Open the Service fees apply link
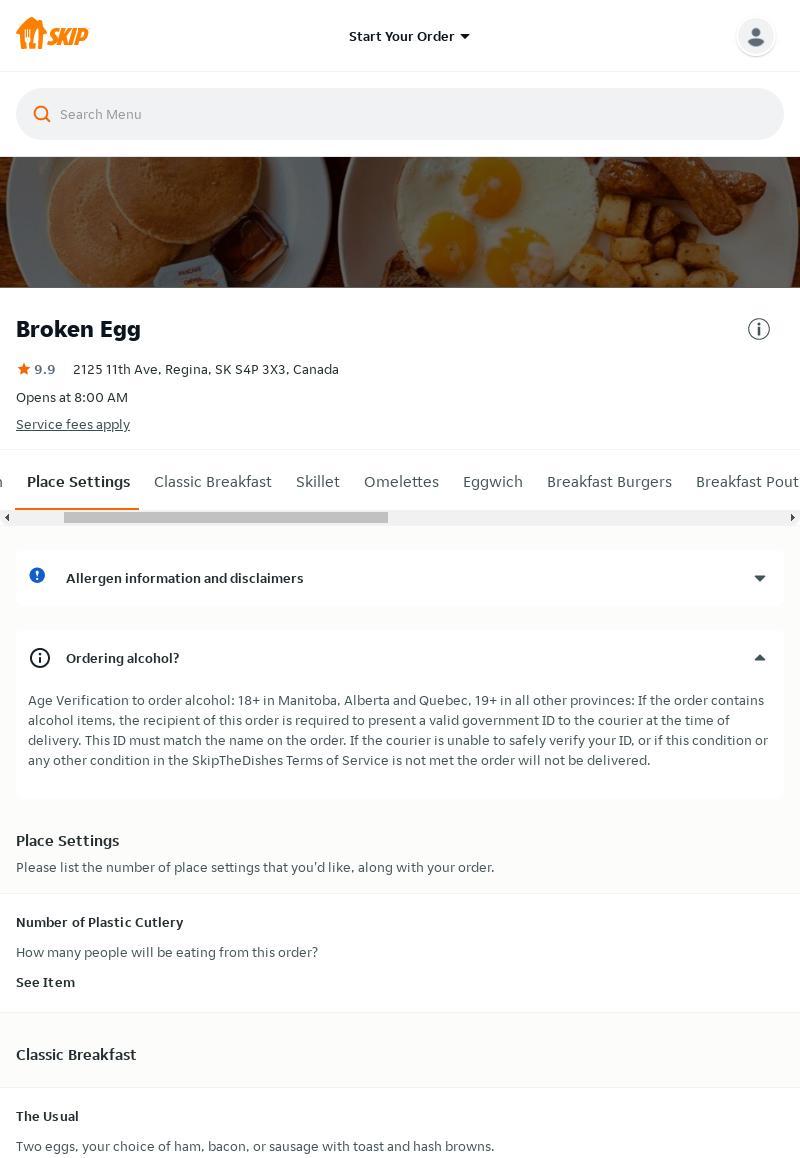This screenshot has width=800, height=1158. click(73, 424)
